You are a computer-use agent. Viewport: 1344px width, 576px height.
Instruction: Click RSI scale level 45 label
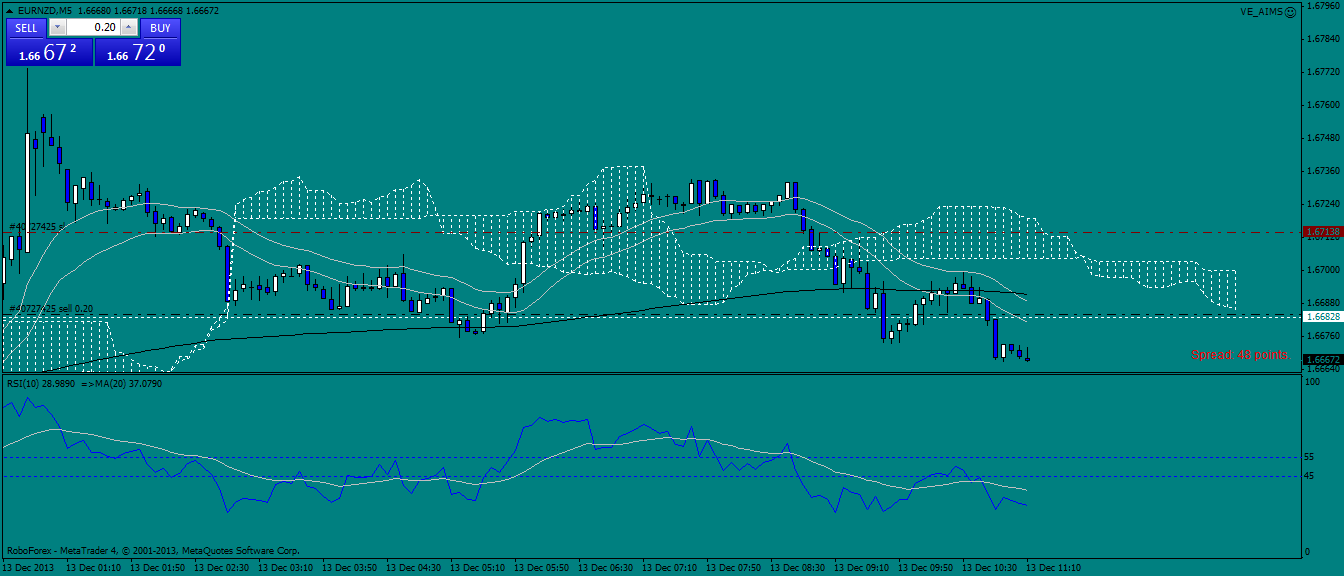point(1310,476)
